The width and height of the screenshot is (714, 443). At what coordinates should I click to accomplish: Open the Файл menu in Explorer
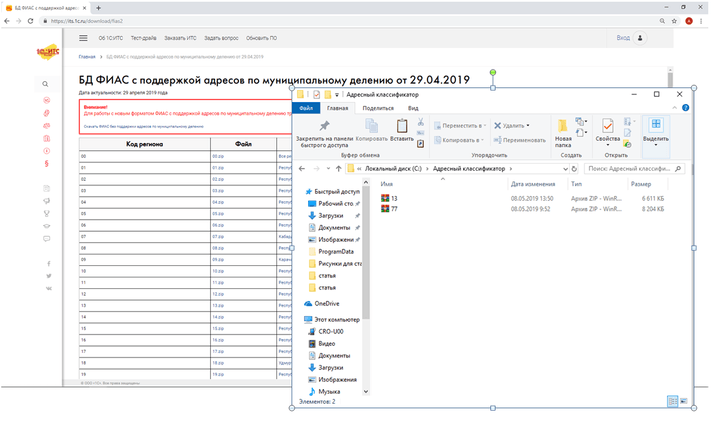307,107
